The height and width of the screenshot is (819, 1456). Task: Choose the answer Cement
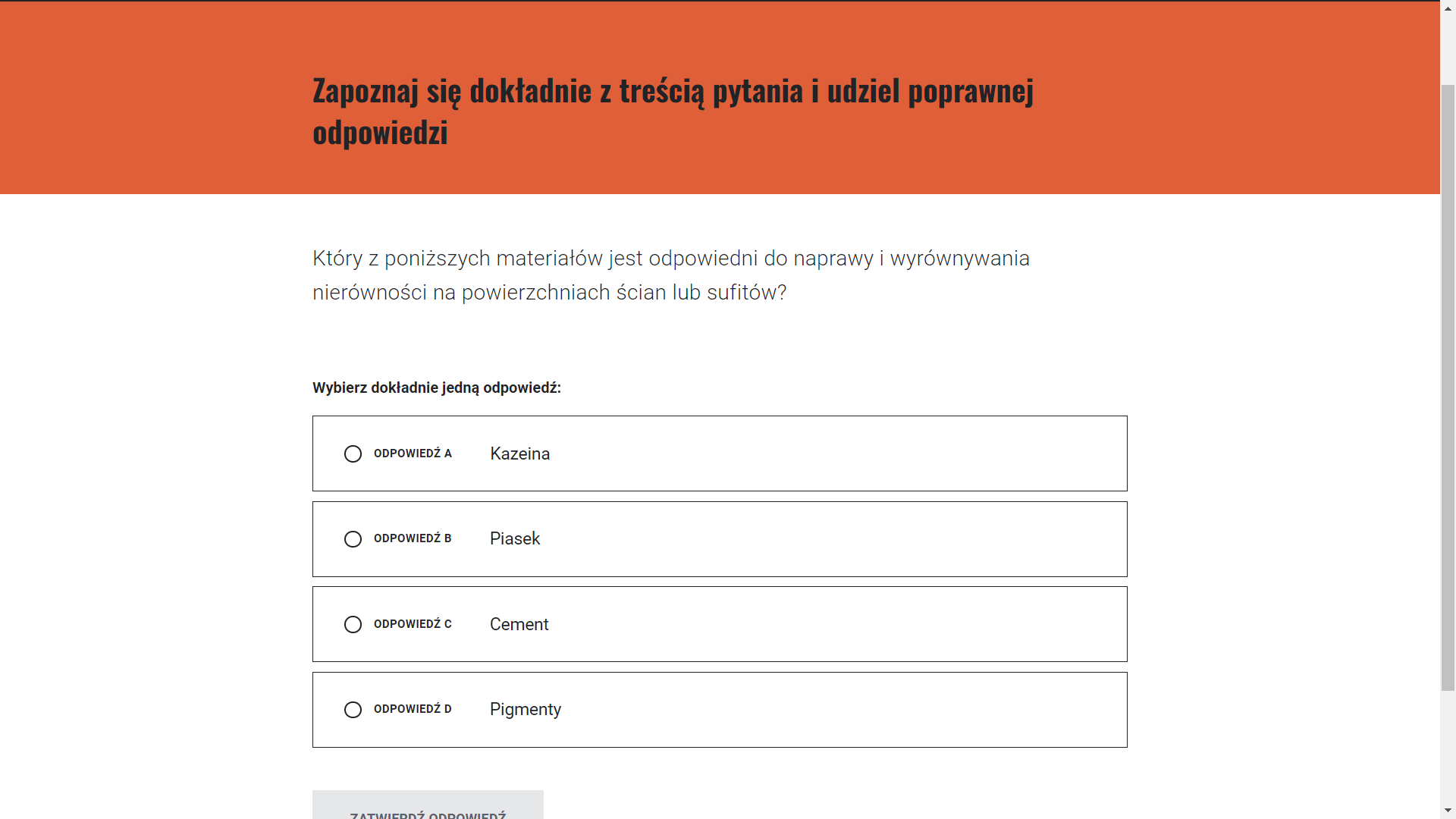[519, 624]
